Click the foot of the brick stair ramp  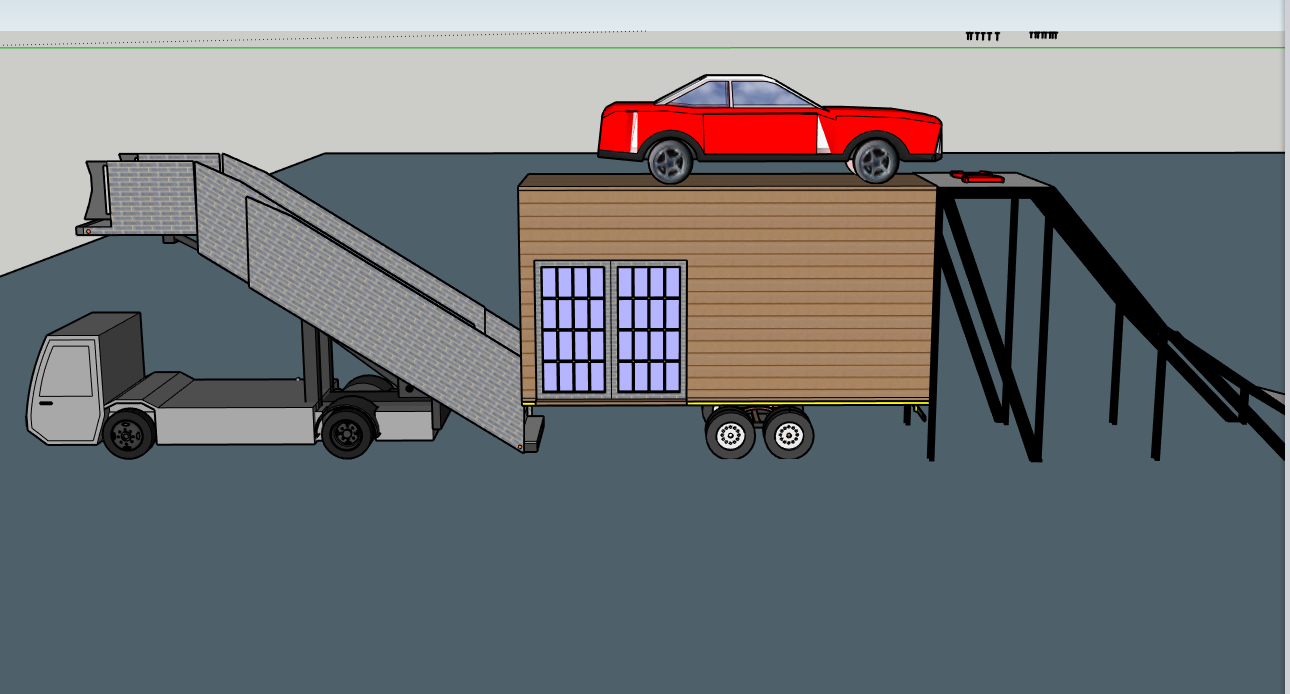[532, 434]
